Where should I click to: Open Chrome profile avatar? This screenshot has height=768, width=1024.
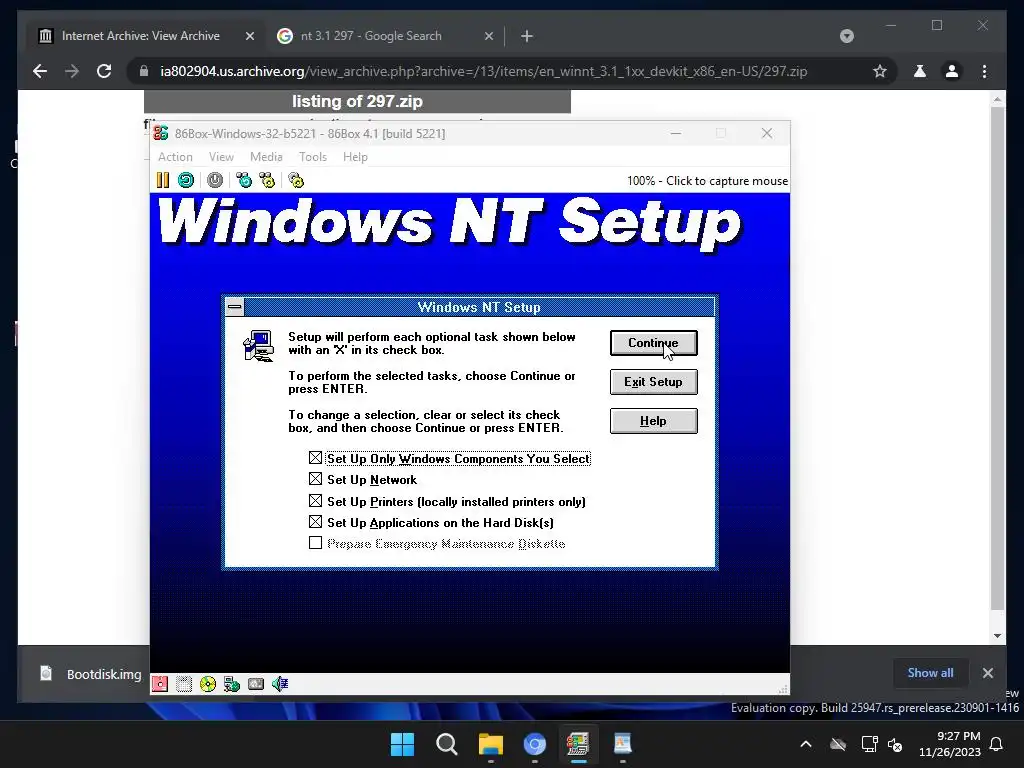click(x=952, y=71)
